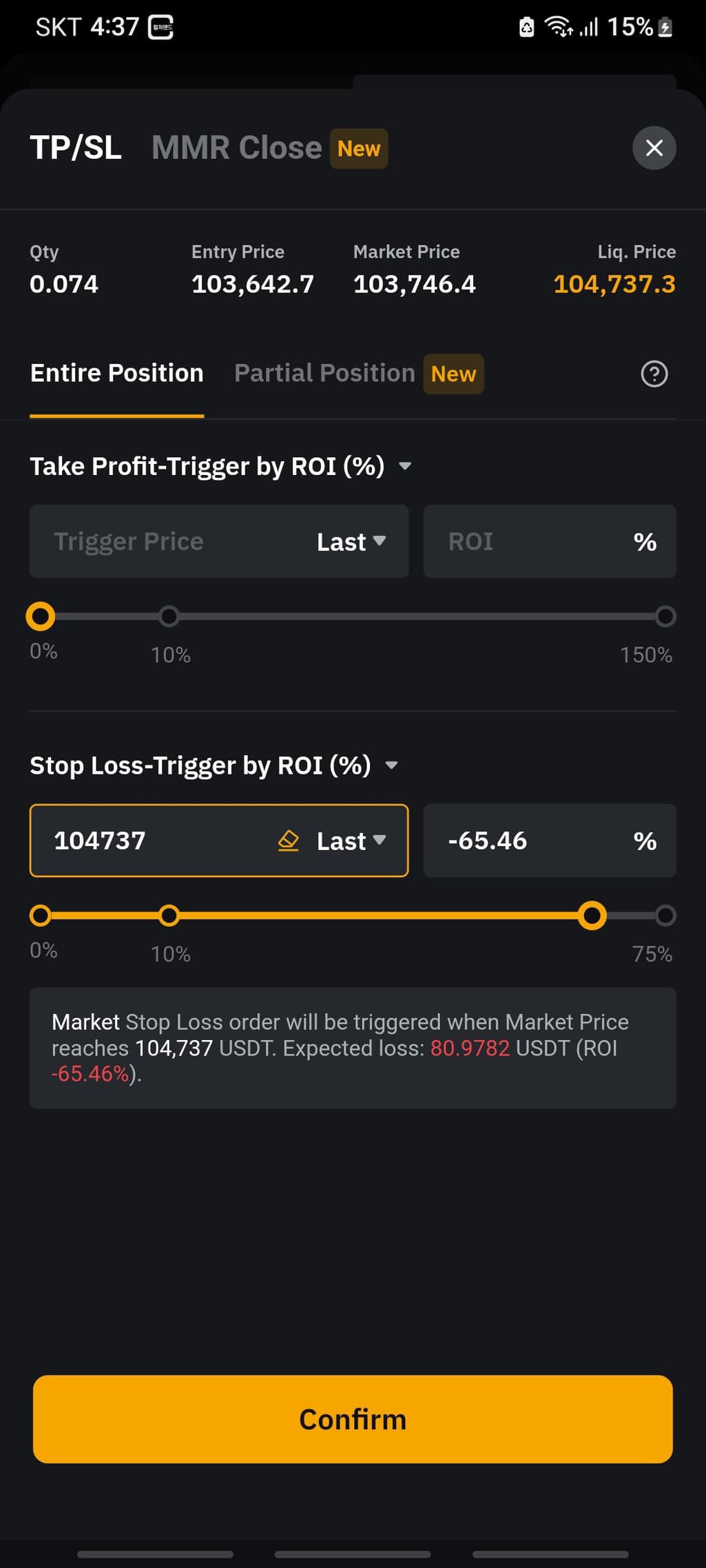The height and width of the screenshot is (1568, 706).
Task: Set stop loss slider to 75% marker
Action: click(665, 915)
